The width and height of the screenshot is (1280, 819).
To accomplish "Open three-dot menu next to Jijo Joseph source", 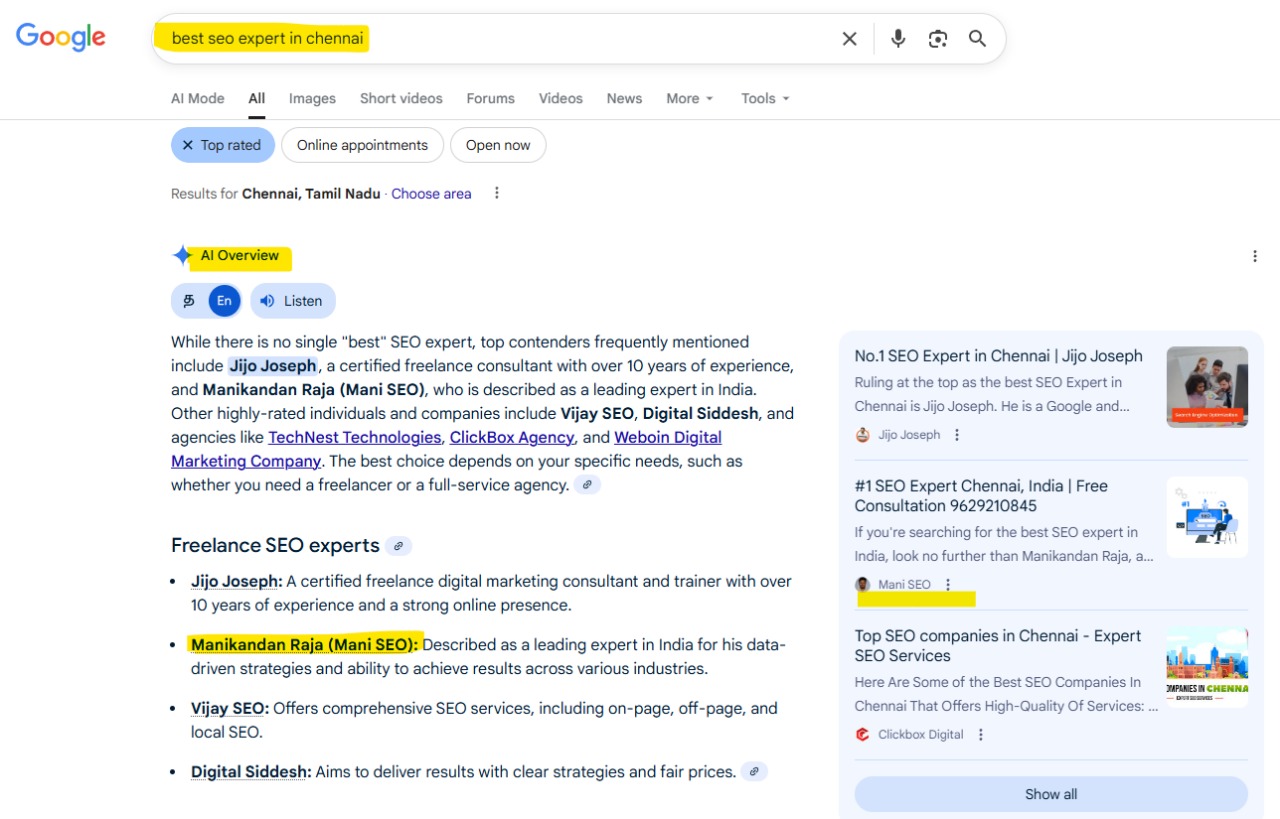I will (957, 435).
